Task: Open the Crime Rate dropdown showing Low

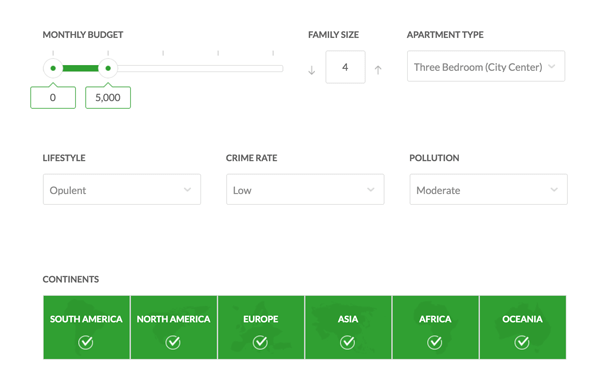Action: click(x=305, y=189)
